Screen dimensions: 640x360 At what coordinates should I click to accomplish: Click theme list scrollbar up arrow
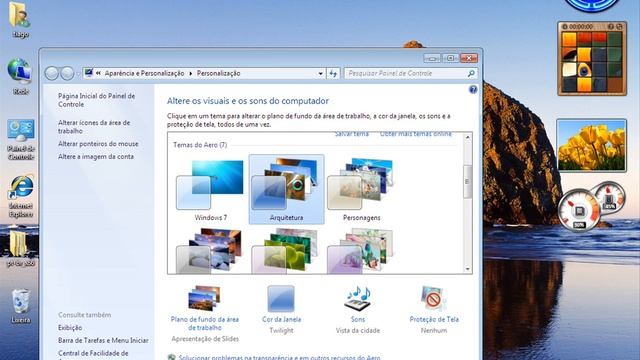click(x=467, y=138)
